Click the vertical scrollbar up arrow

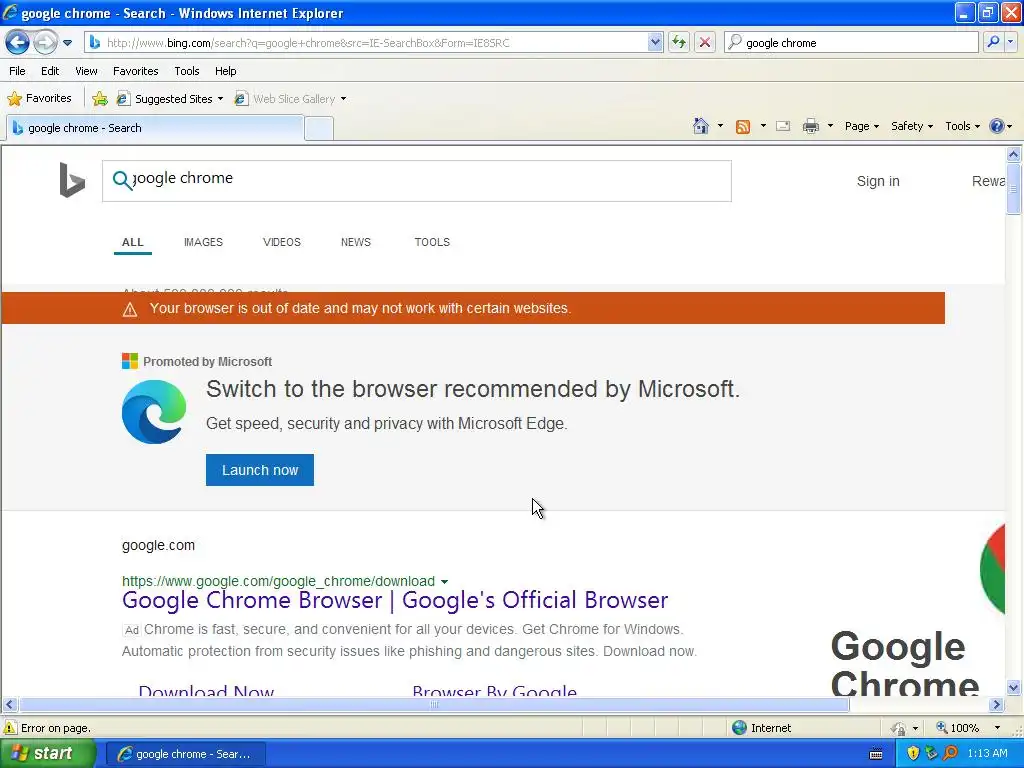1014,155
